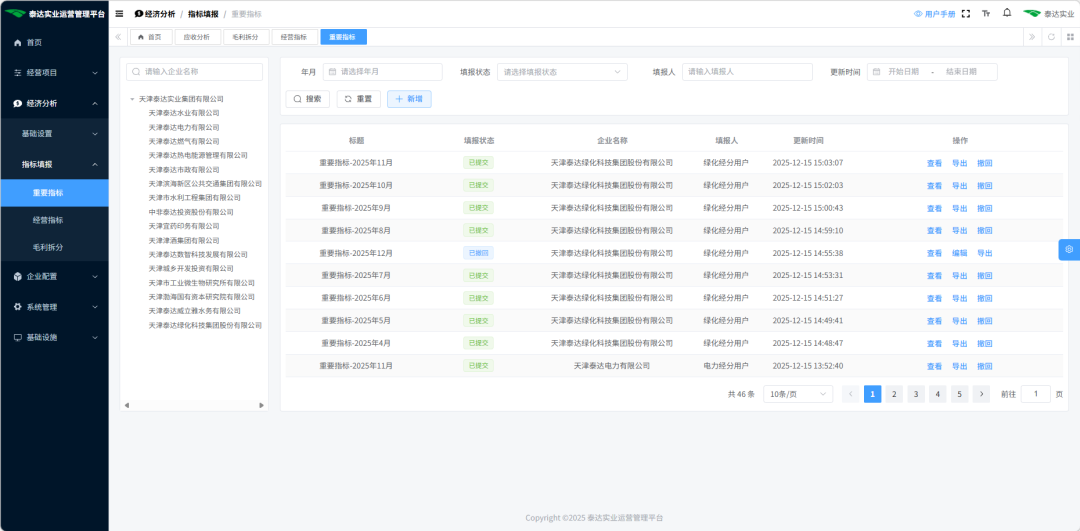Focus the company name search field
Image resolution: width=1080 pixels, height=531 pixels.
coord(194,72)
